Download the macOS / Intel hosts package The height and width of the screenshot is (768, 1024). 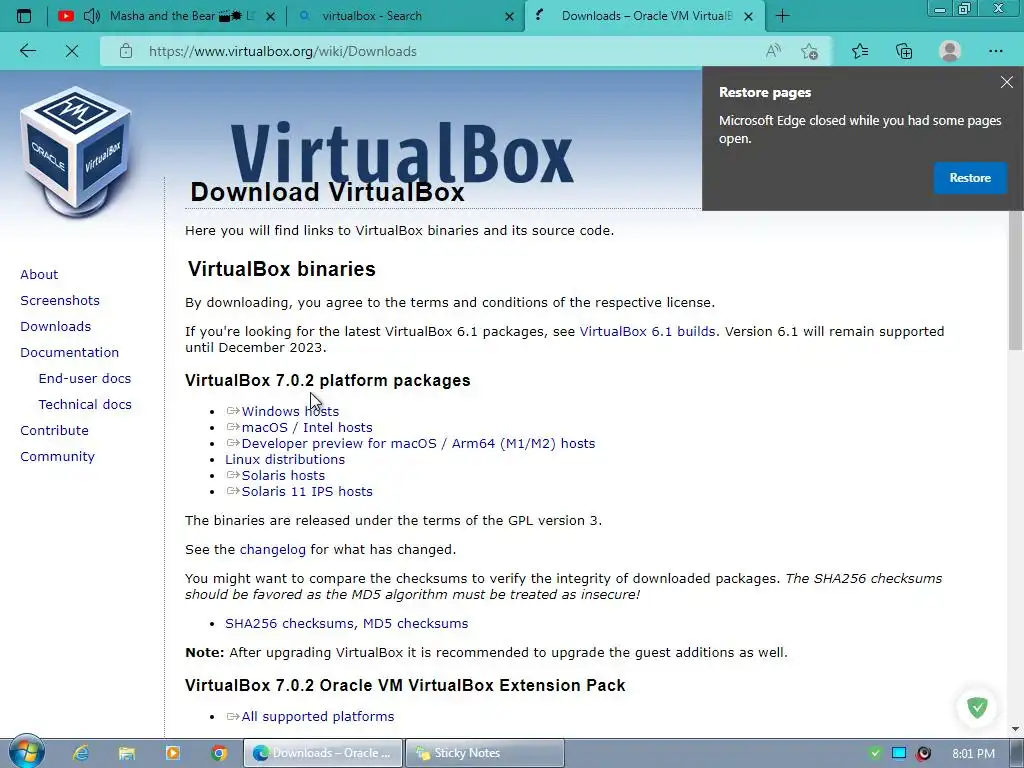tap(307, 427)
